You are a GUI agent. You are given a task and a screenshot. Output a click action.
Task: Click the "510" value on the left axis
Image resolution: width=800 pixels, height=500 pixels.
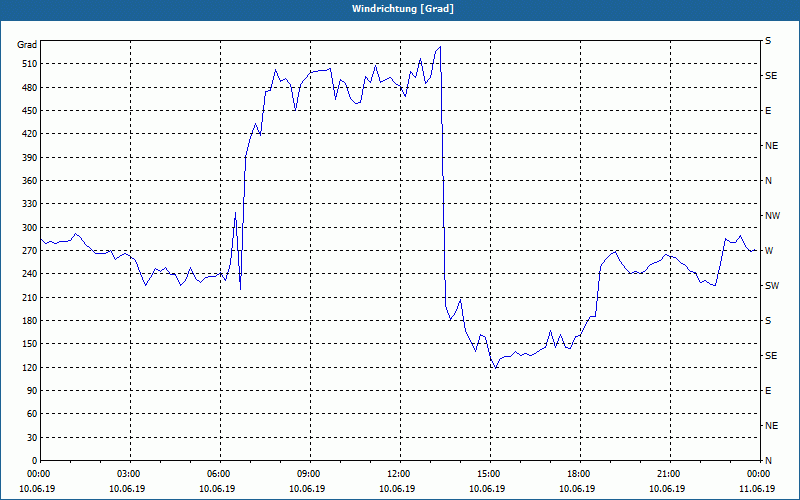tap(30, 64)
